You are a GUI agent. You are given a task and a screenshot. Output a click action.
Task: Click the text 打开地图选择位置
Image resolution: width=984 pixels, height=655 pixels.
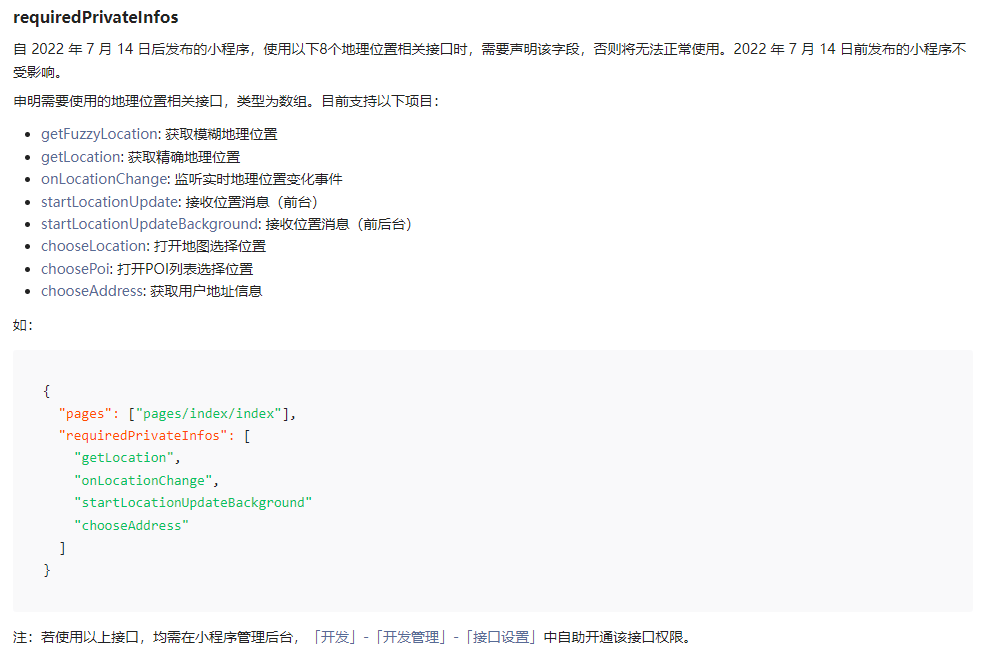coord(210,246)
